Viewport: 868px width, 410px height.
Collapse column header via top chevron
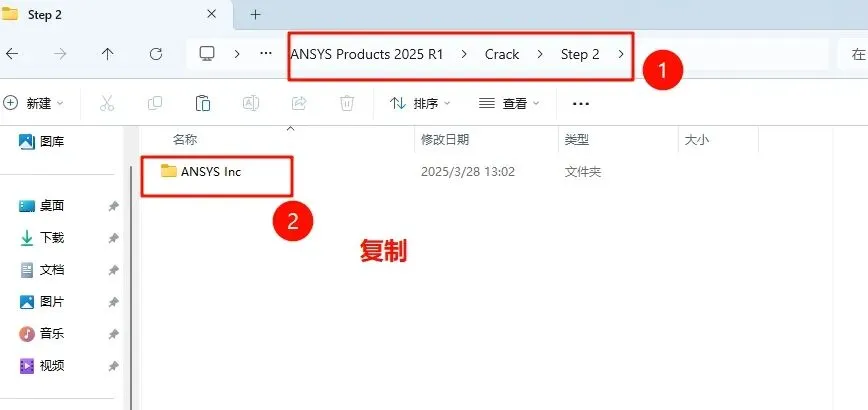tap(290, 128)
